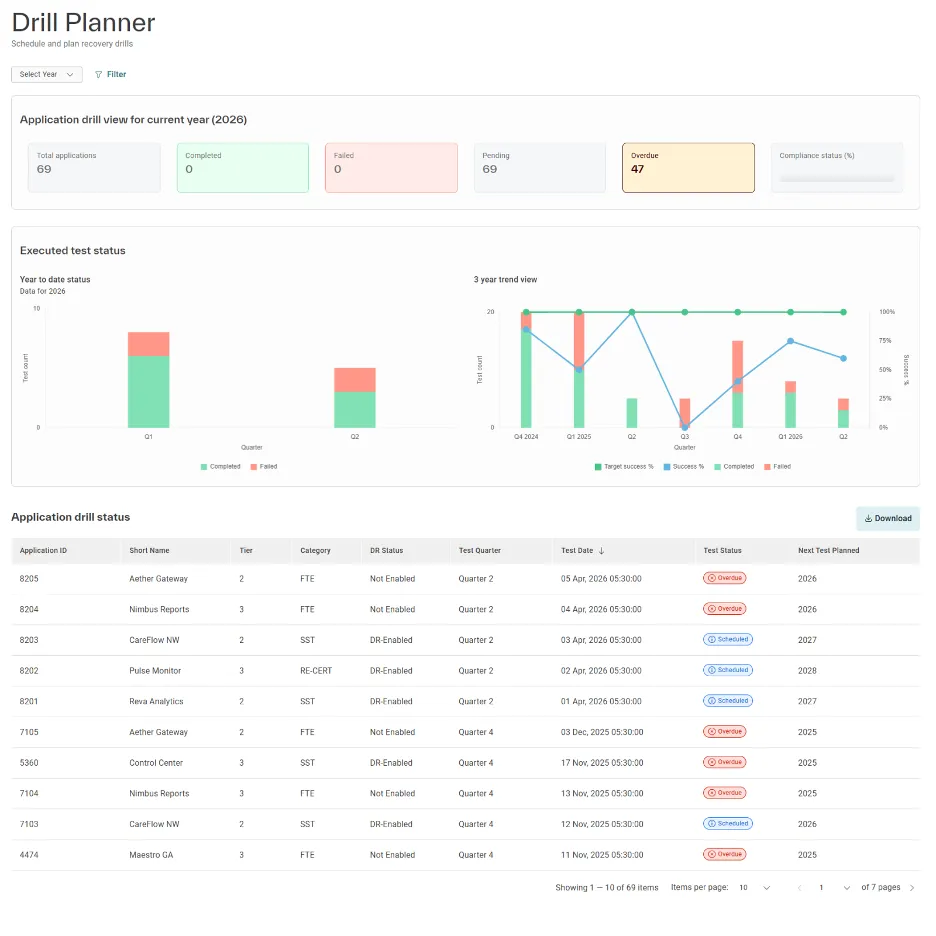Click the Compliance status progress bar
Viewport: 936px width, 936px height.
[836, 178]
